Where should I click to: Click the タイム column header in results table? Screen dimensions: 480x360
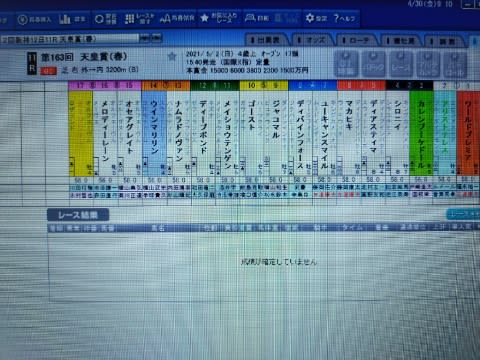353,228
